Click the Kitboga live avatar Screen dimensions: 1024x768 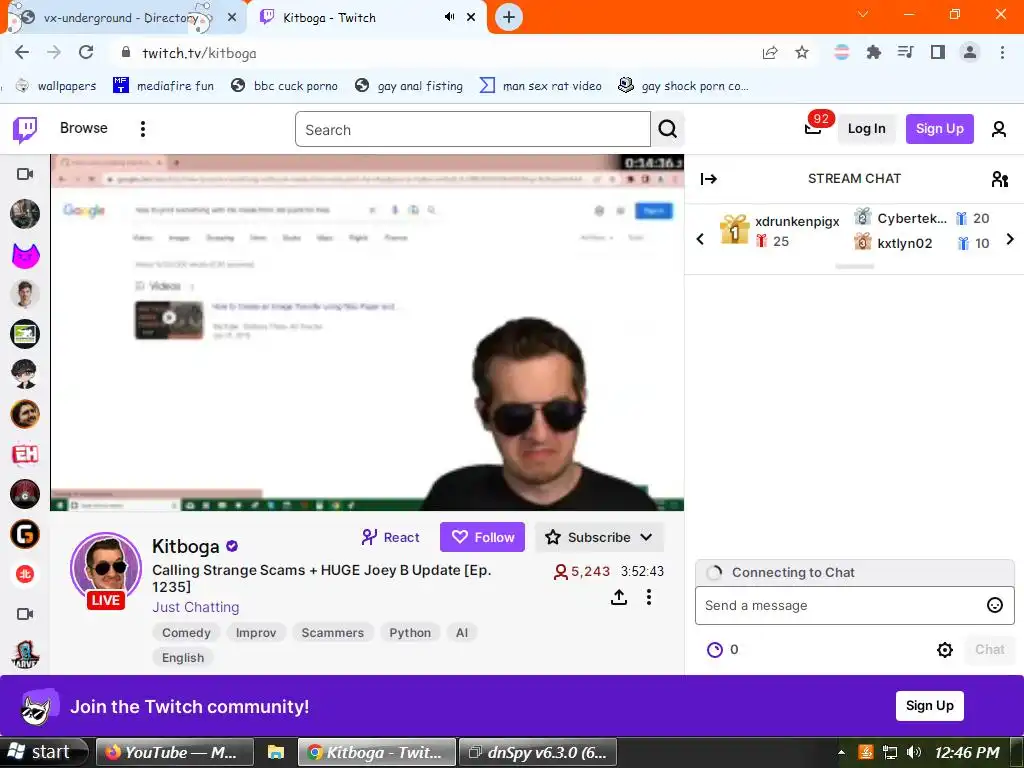point(106,569)
